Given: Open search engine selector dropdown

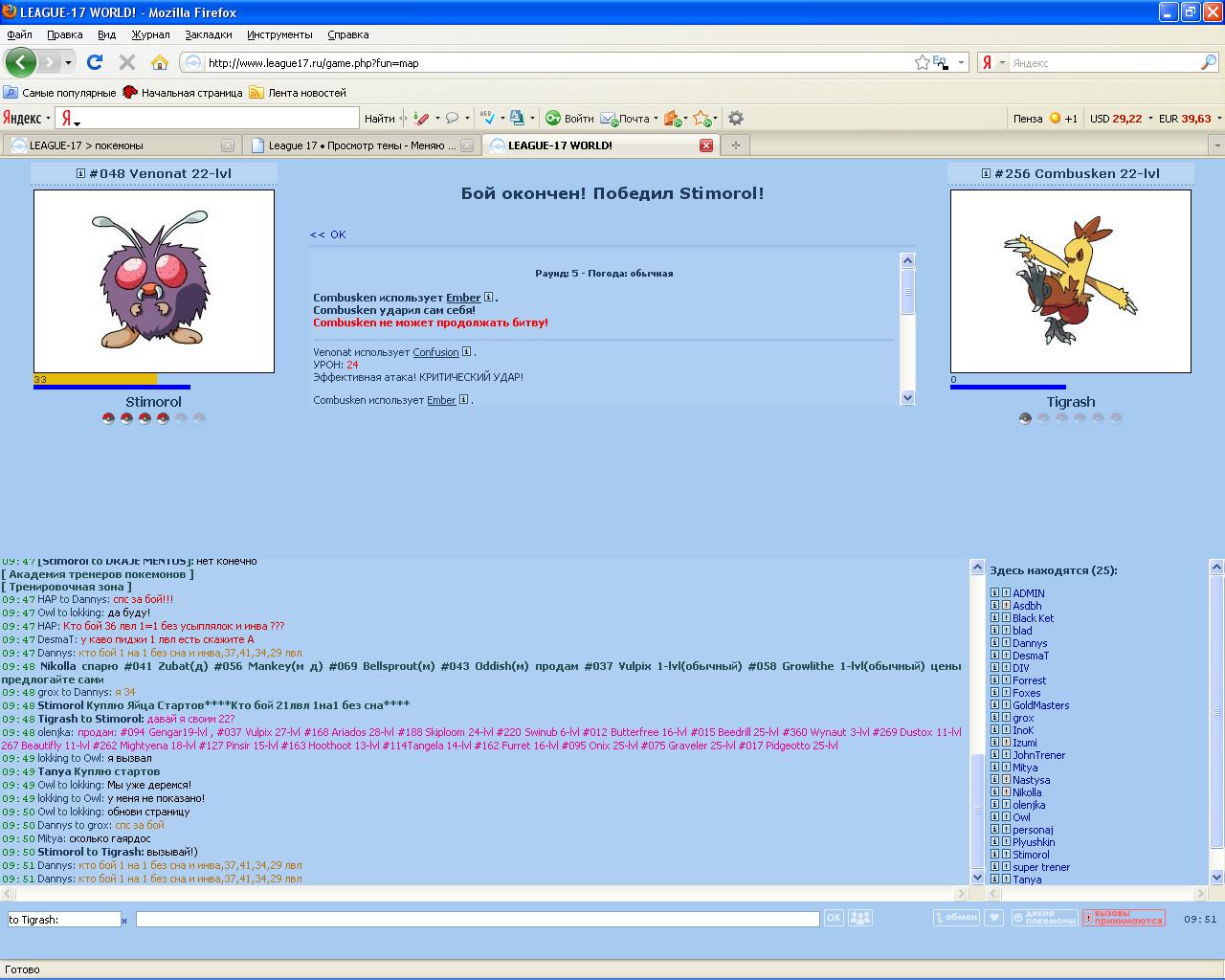Looking at the screenshot, I should (x=1002, y=63).
